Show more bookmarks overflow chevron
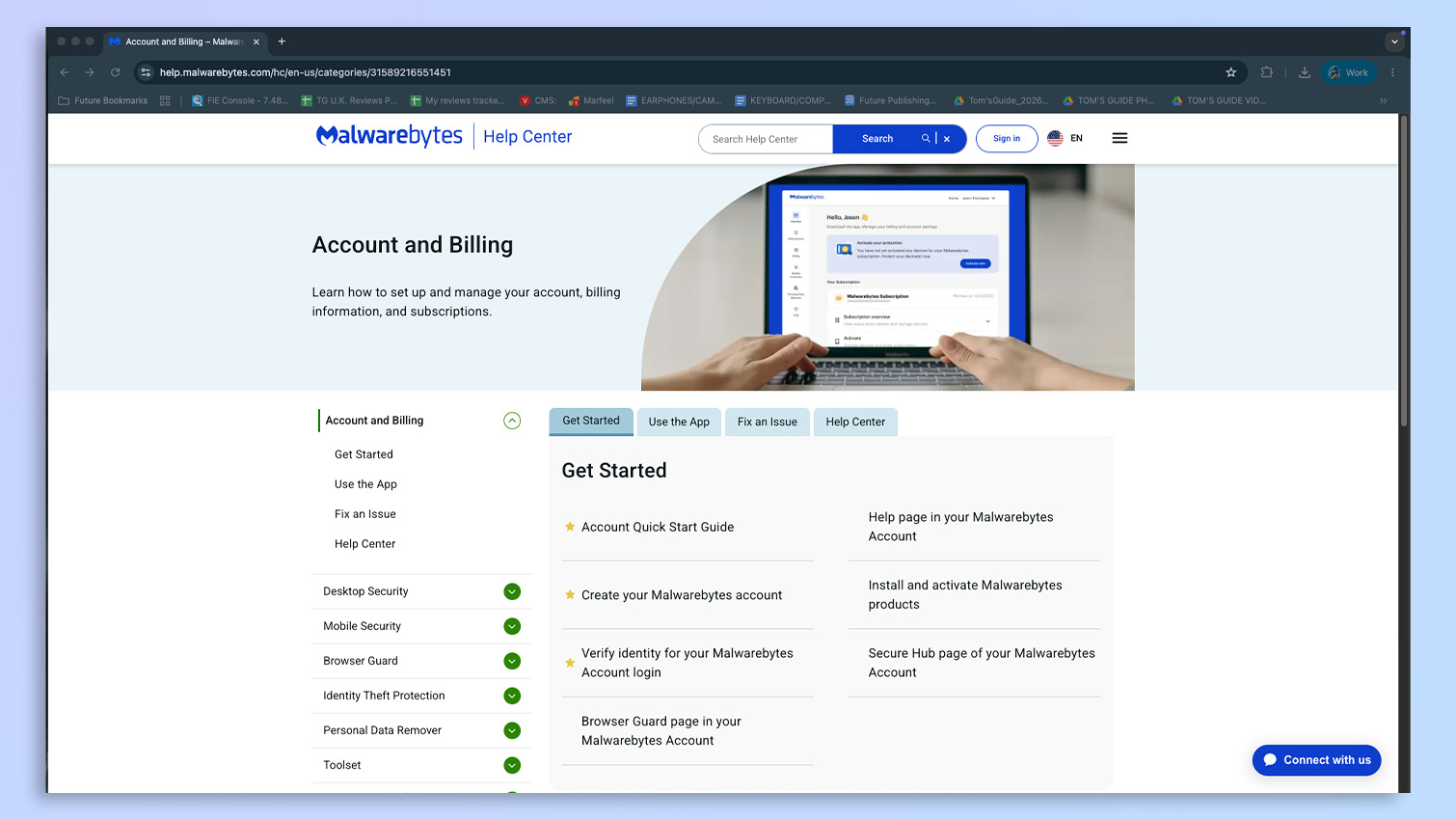 [x=1384, y=100]
